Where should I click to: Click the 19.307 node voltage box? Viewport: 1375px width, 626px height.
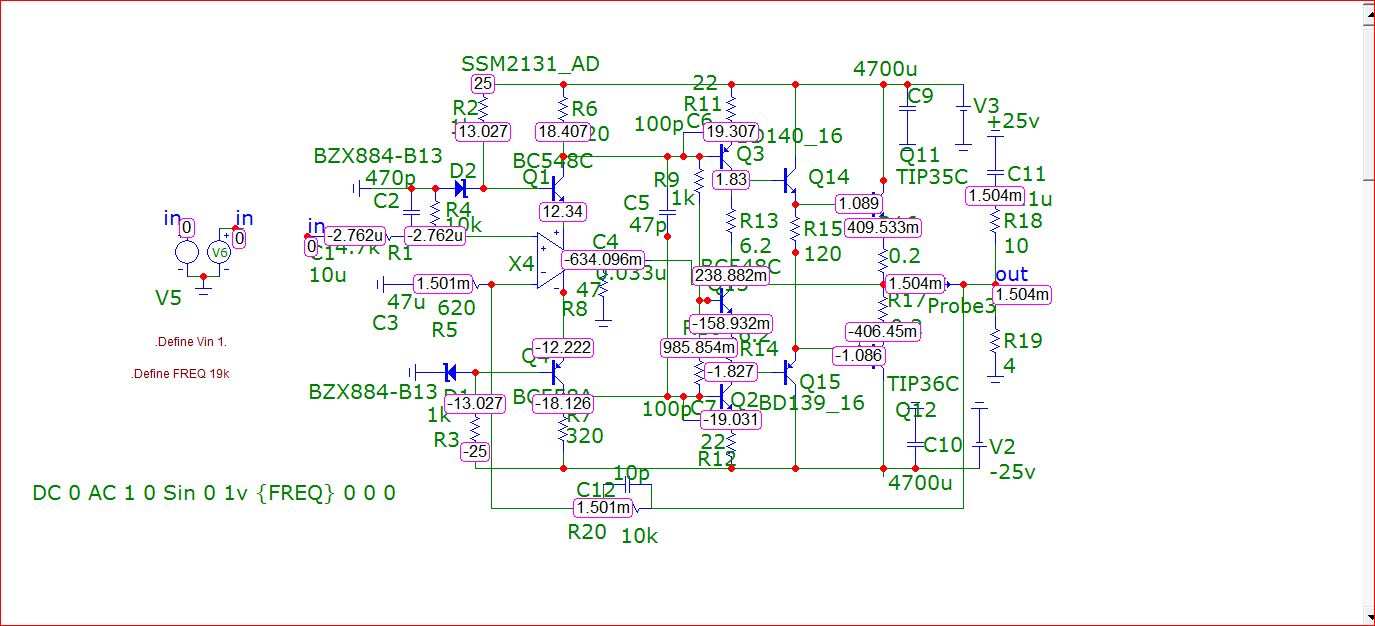[731, 132]
